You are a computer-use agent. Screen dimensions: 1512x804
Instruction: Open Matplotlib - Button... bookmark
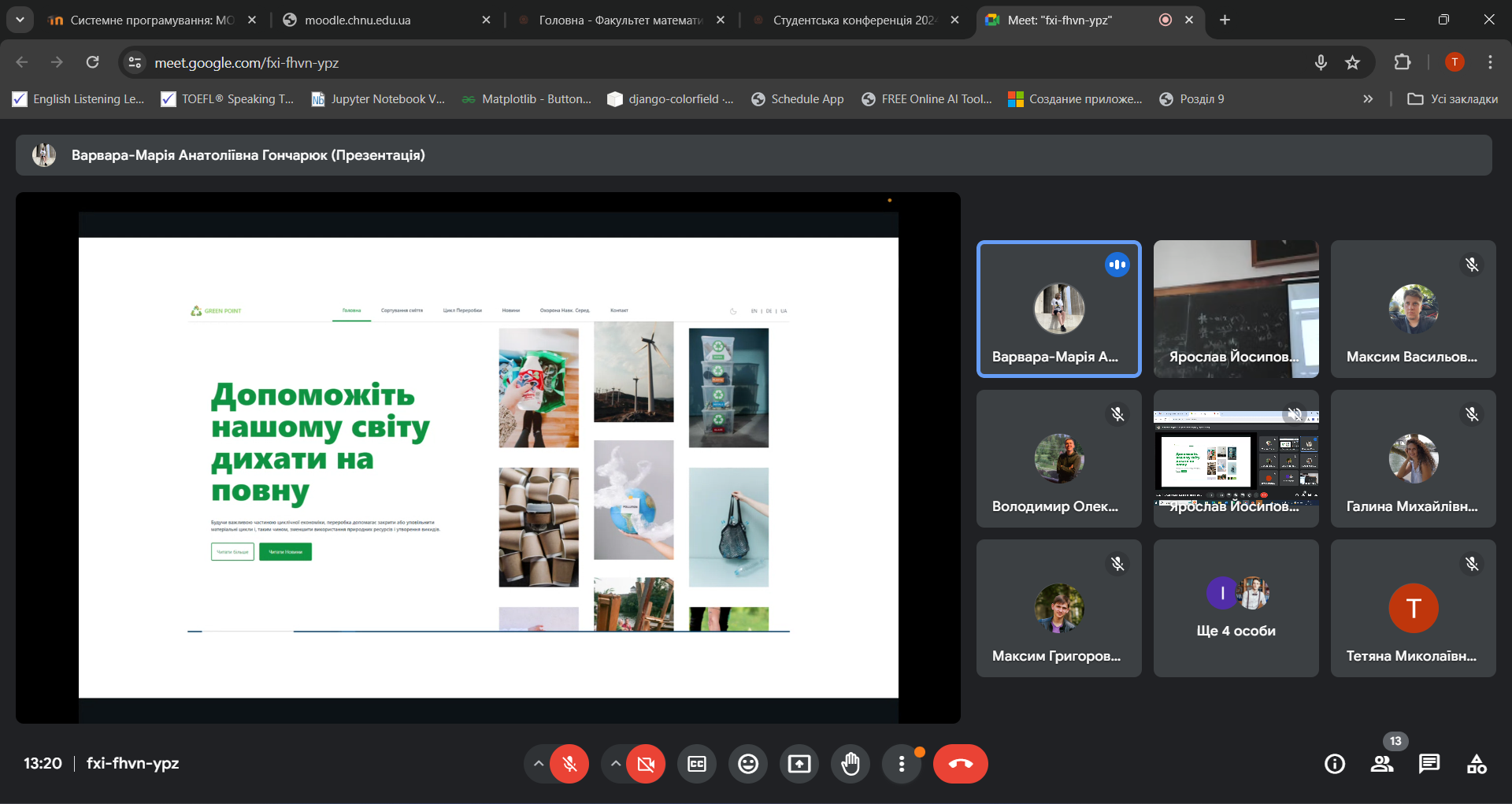[526, 99]
